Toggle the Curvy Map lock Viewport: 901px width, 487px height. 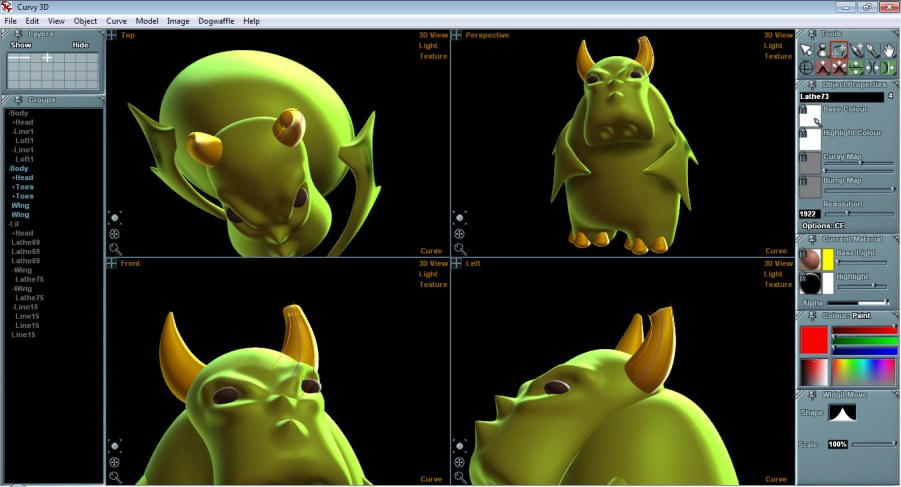coord(803,156)
